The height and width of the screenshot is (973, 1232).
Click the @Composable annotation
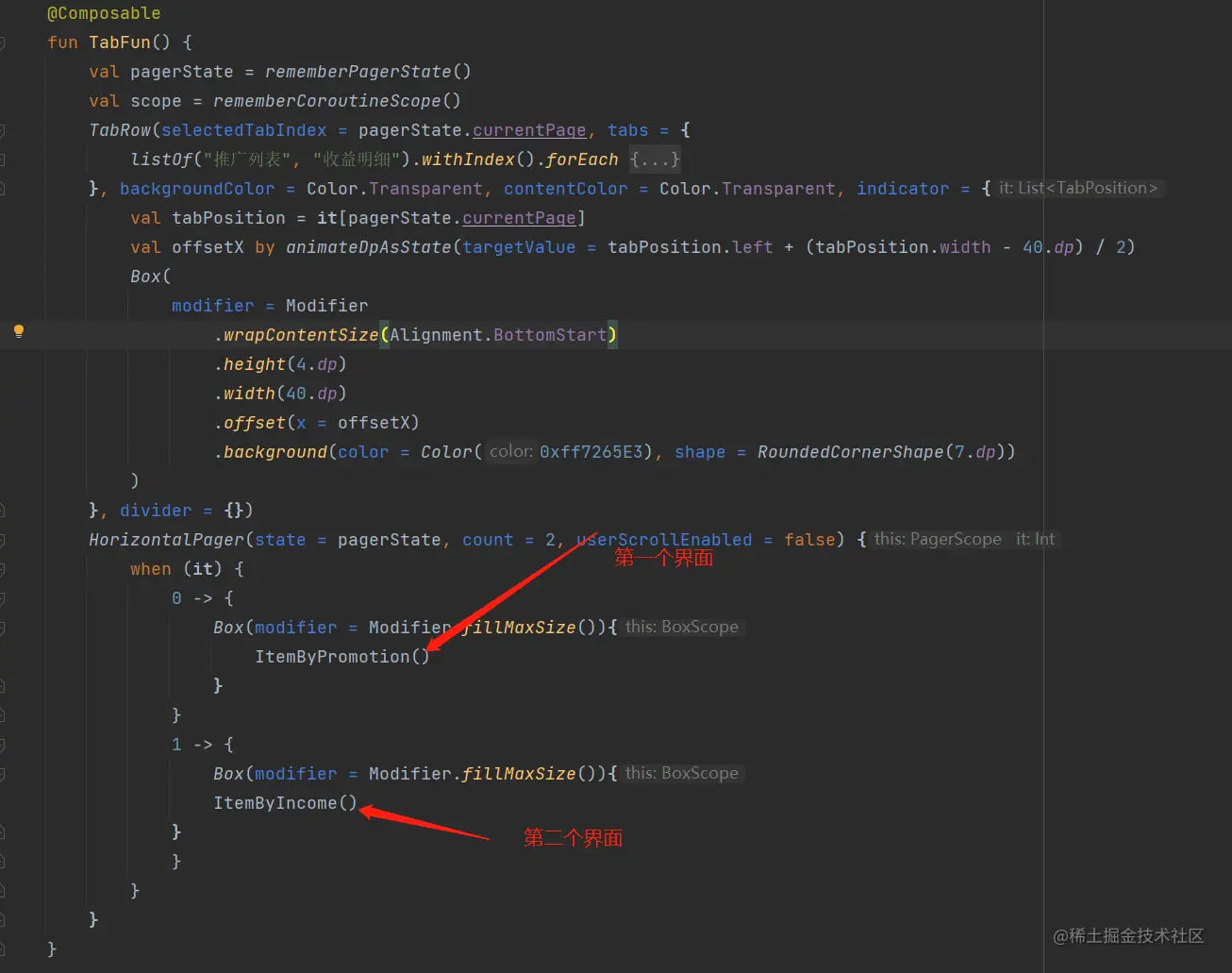click(104, 13)
